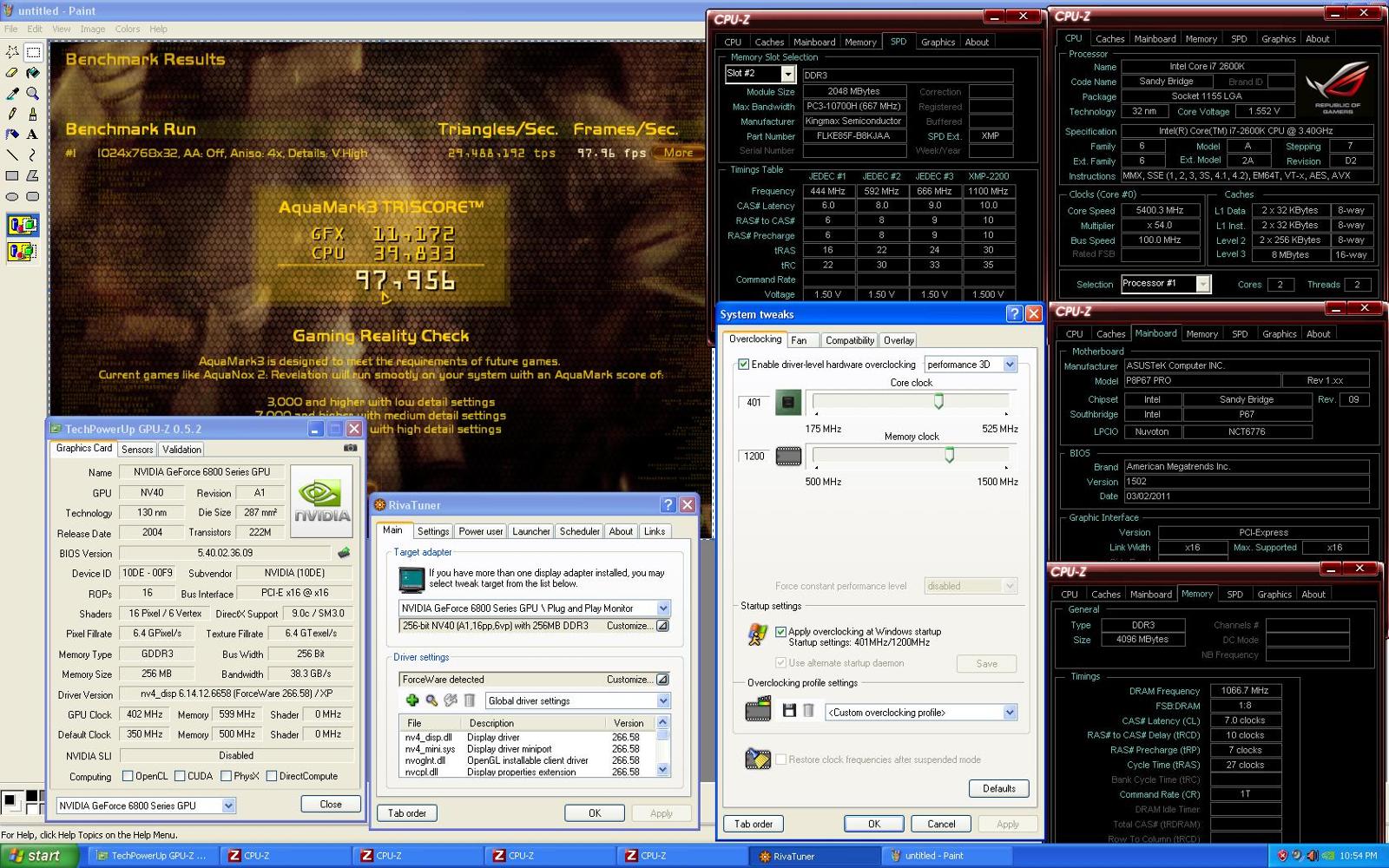The image size is (1389, 868).
Task: Click the memory clock chip icon in System tweaks
Action: click(788, 456)
